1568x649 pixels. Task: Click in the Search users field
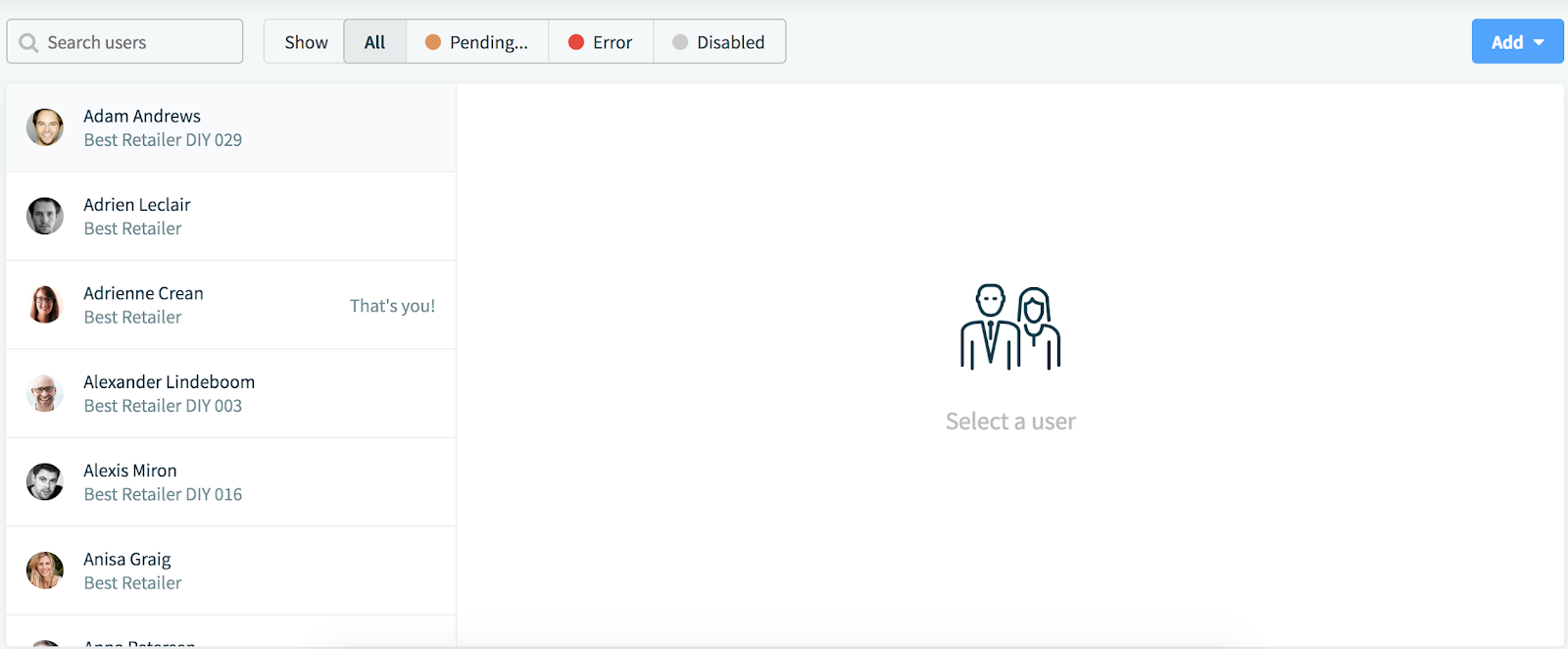tap(124, 42)
